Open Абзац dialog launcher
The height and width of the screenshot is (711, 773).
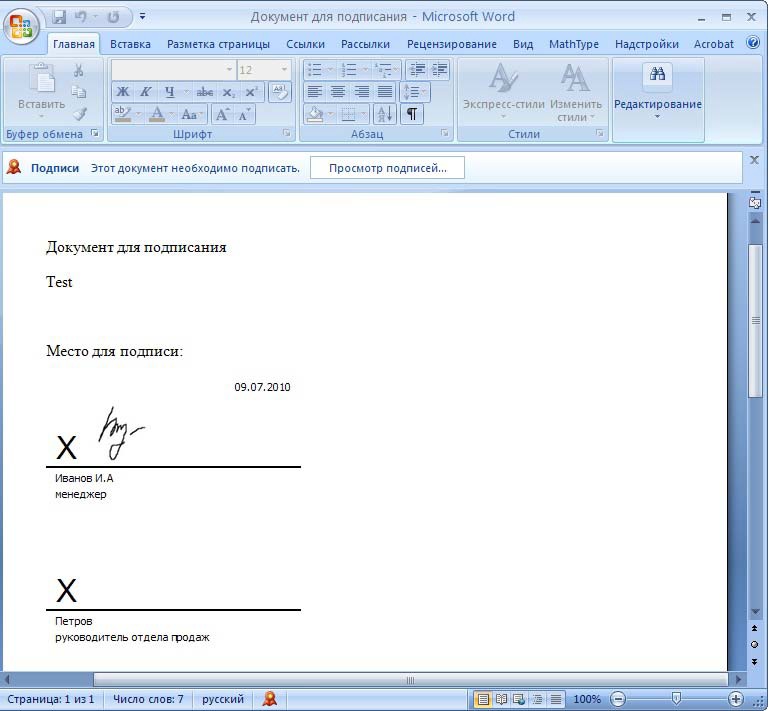(x=445, y=133)
